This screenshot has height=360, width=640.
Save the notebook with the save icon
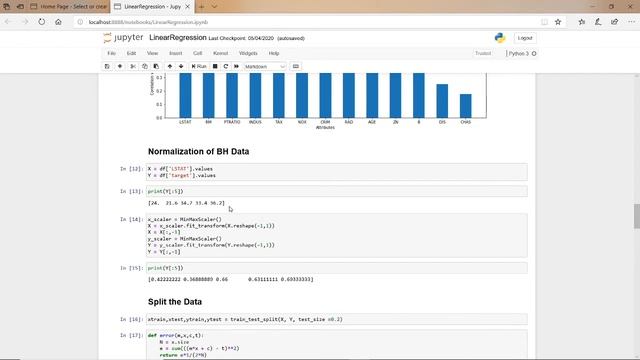pyautogui.click(x=107, y=66)
